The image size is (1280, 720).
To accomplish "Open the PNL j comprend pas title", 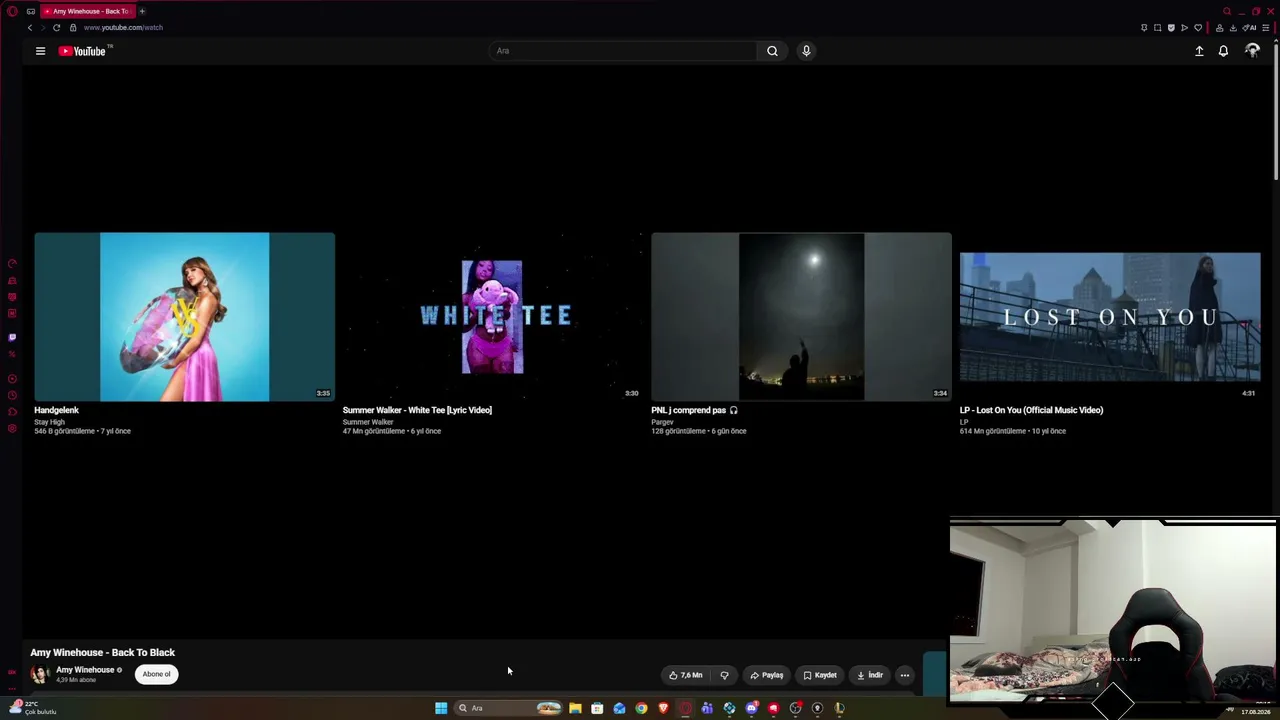I will (694, 410).
